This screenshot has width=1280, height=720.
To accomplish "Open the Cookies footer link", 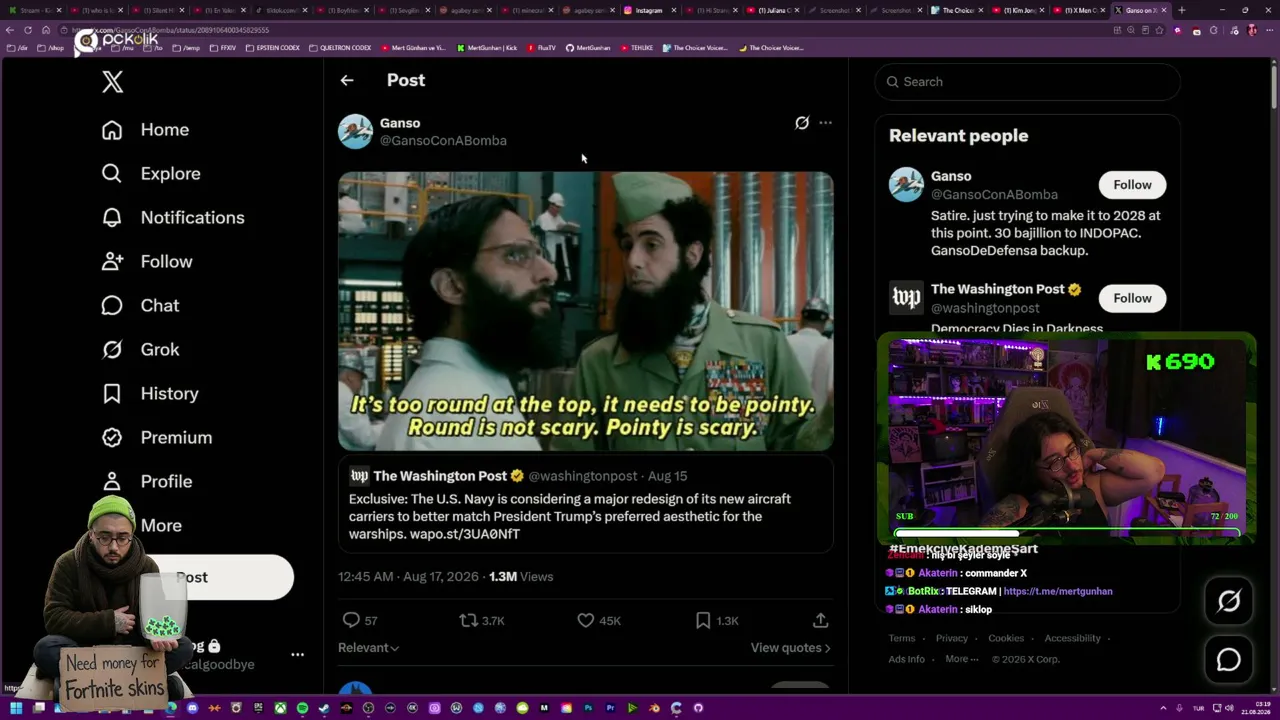I will tap(1006, 638).
